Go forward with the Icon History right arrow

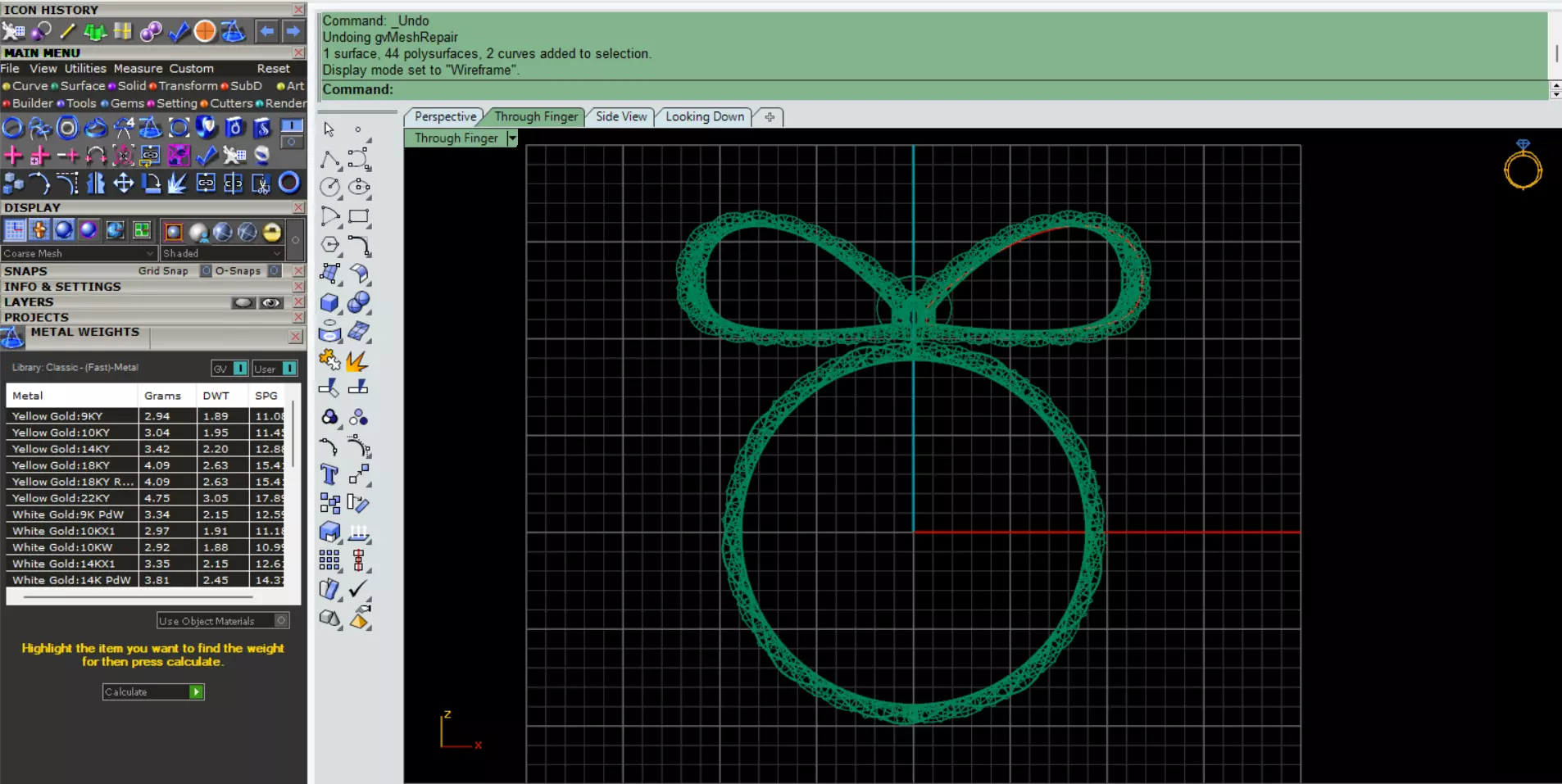click(x=293, y=31)
